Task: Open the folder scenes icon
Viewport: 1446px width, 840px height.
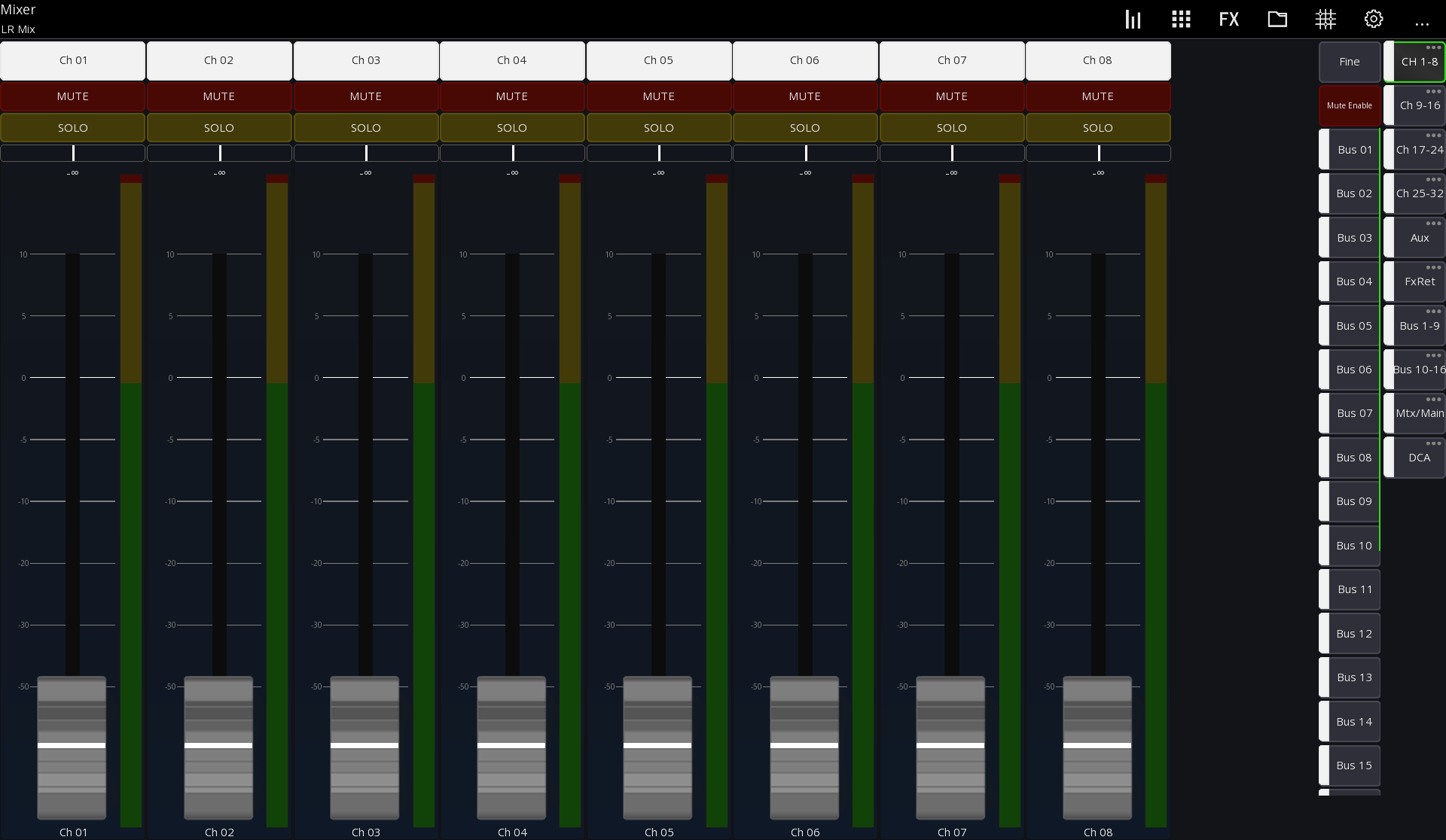Action: [x=1277, y=20]
